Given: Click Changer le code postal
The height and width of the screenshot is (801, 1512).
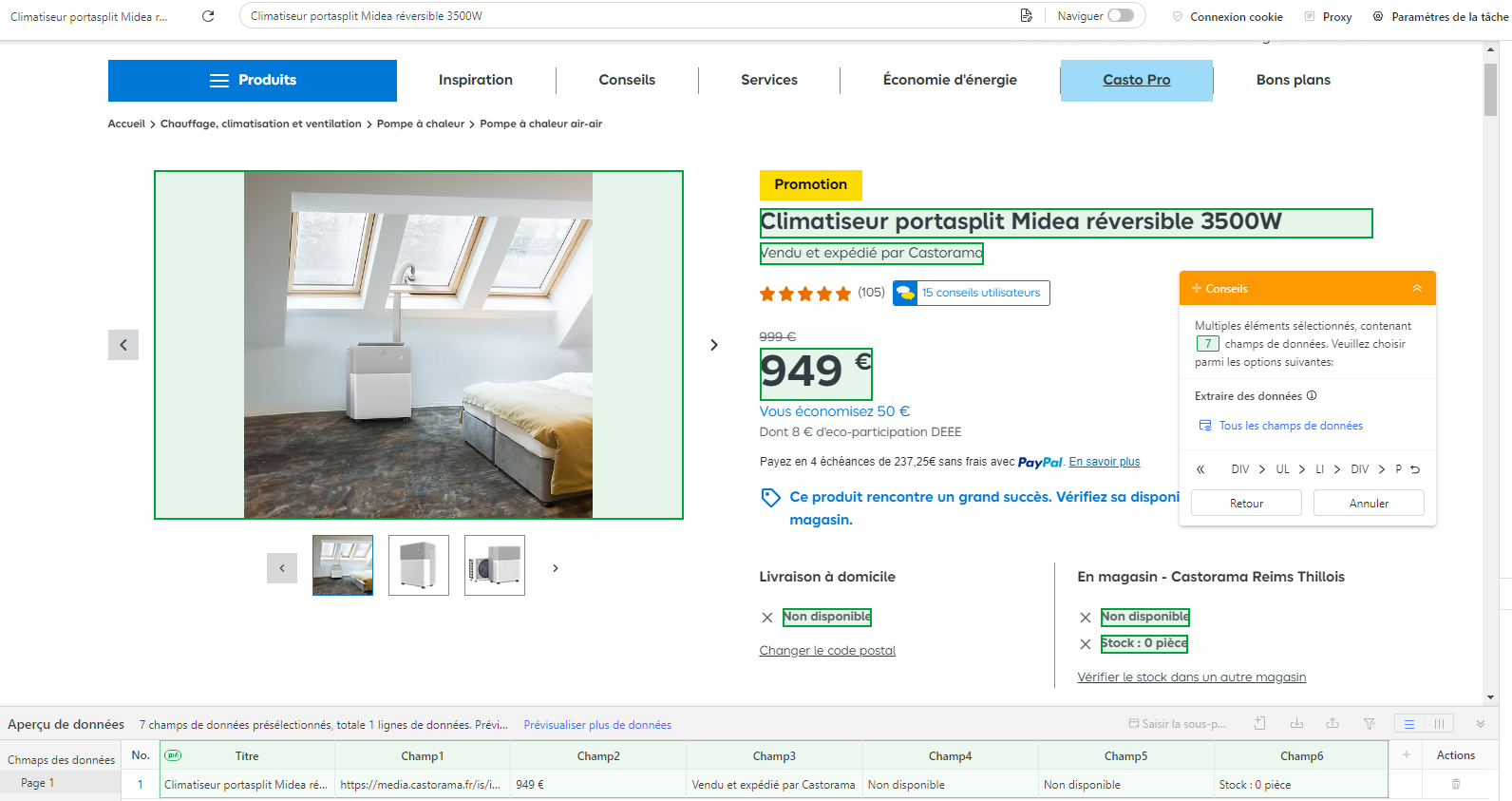Looking at the screenshot, I should (x=827, y=651).
